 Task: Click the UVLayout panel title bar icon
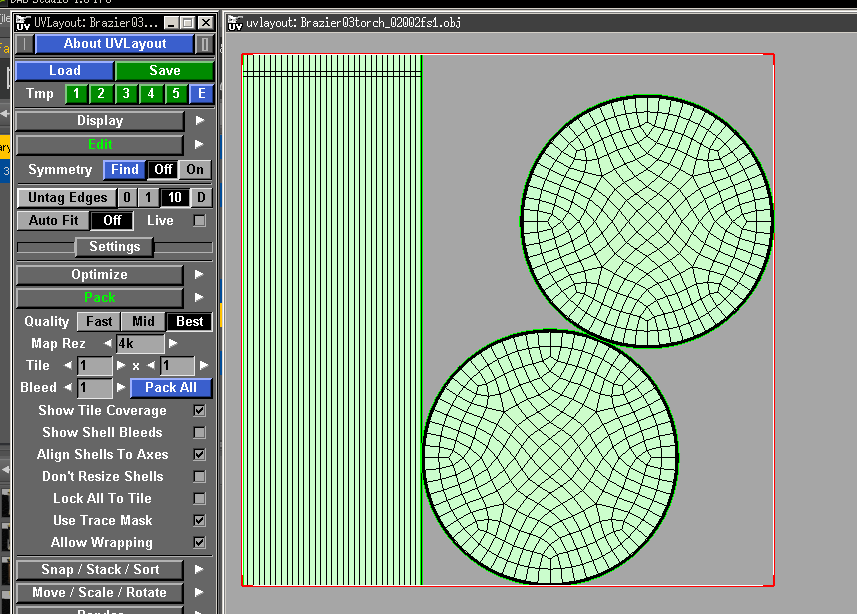pos(23,23)
